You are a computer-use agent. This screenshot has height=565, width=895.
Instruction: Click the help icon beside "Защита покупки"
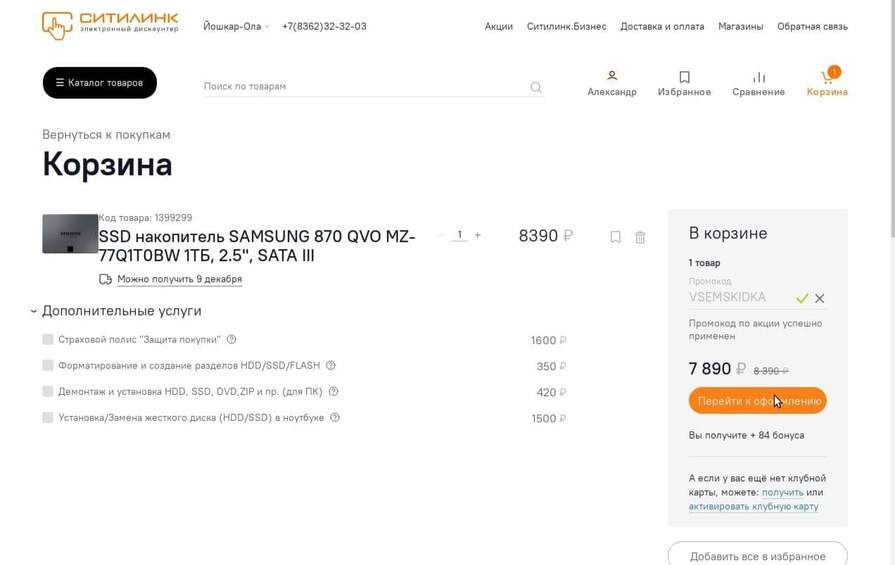click(x=232, y=340)
